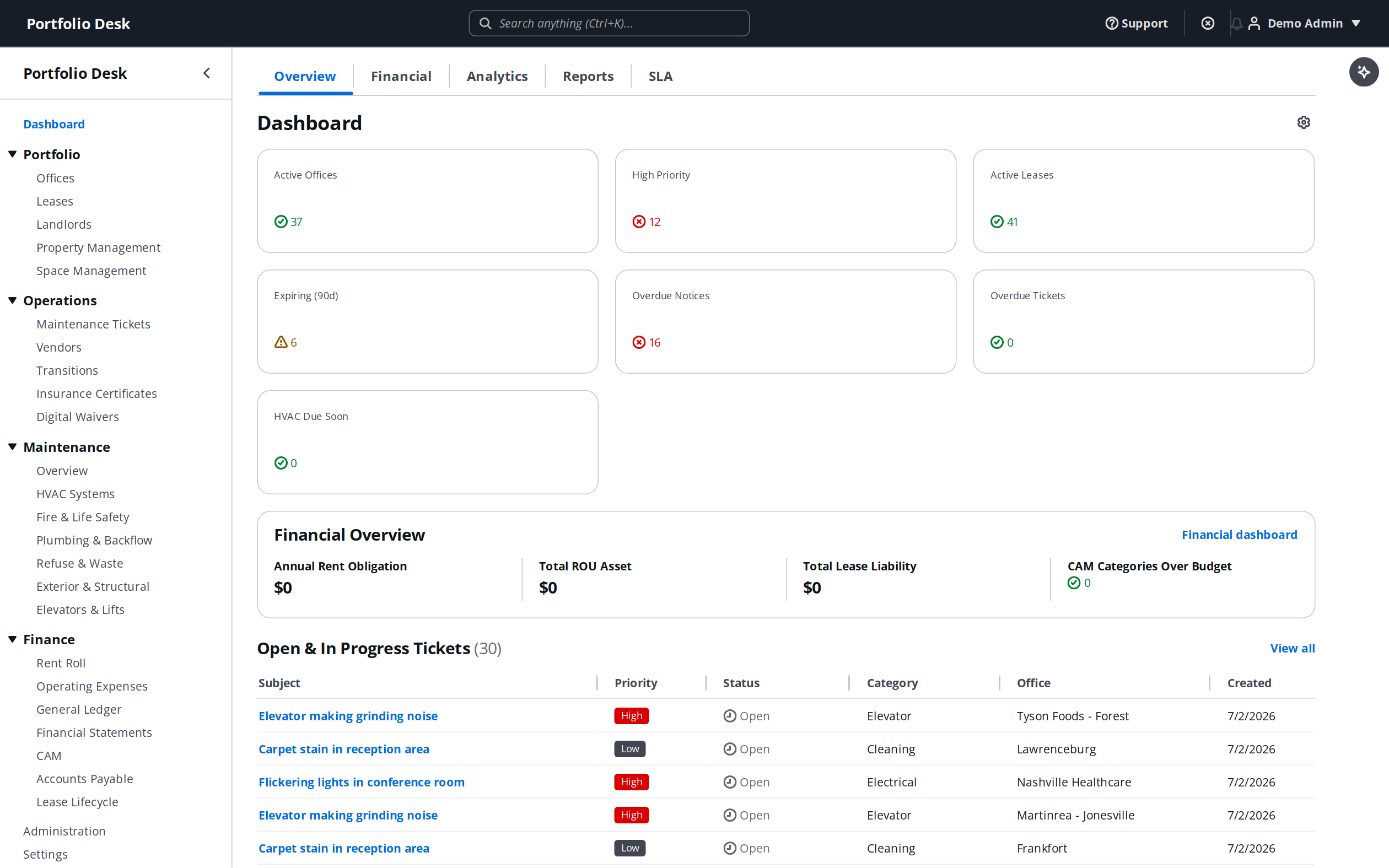Viewport: 1389px width, 868px height.
Task: Open dashboard settings gear icon
Action: pos(1304,122)
